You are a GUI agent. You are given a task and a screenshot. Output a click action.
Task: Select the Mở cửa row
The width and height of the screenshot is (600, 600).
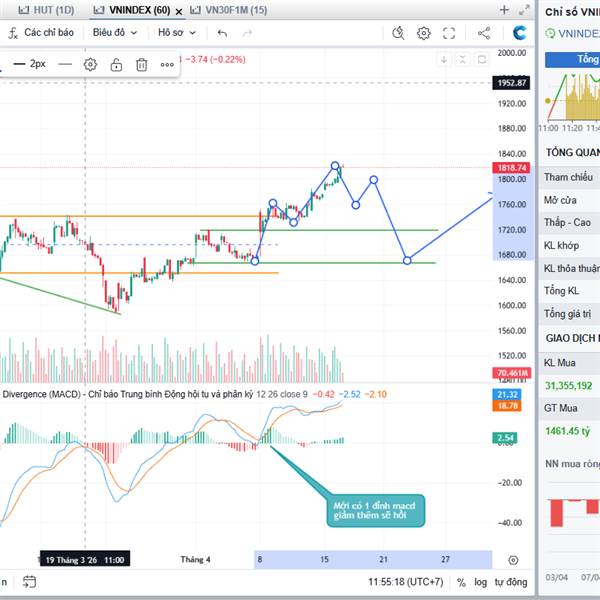(569, 200)
